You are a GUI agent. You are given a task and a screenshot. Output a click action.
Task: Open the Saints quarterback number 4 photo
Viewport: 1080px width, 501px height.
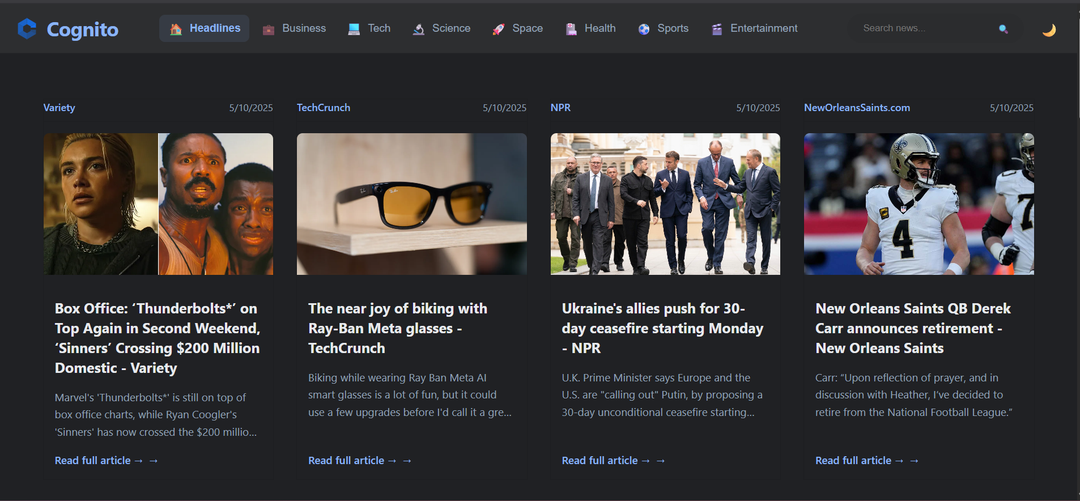coord(919,204)
